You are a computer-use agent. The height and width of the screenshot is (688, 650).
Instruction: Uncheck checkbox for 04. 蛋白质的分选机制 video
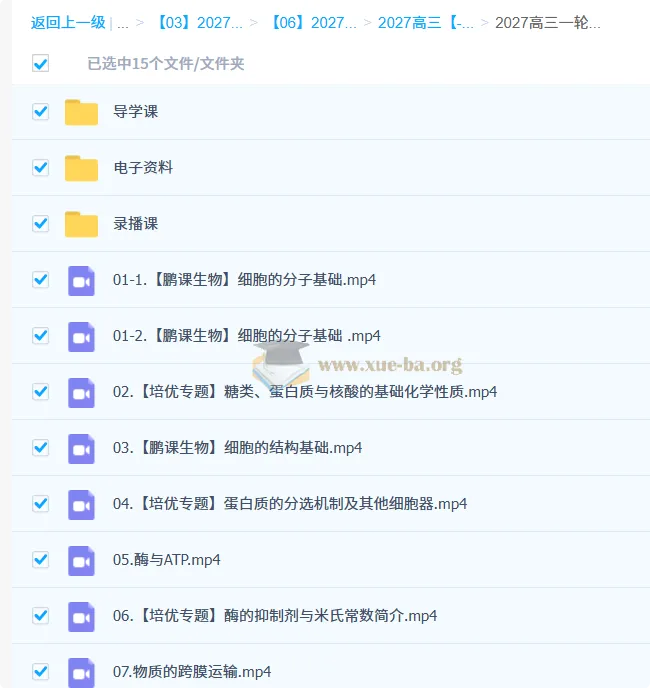click(x=40, y=504)
